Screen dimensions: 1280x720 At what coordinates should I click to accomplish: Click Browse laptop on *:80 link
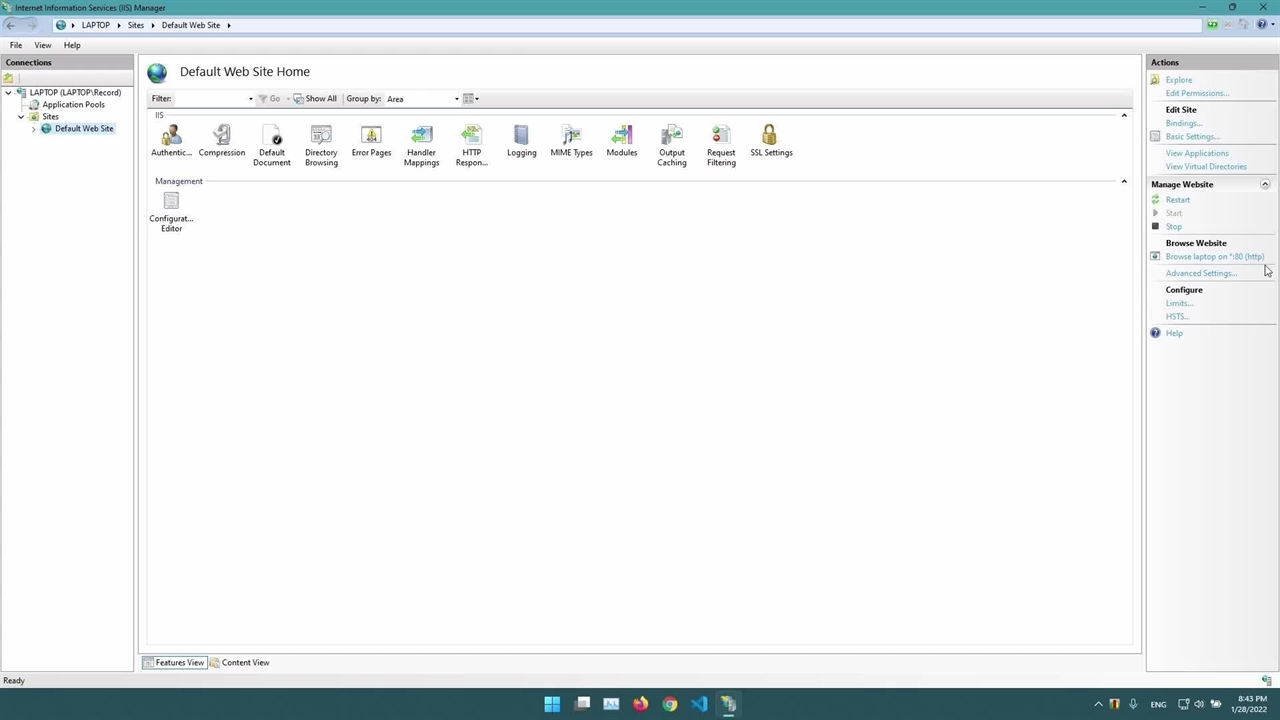(x=1214, y=257)
